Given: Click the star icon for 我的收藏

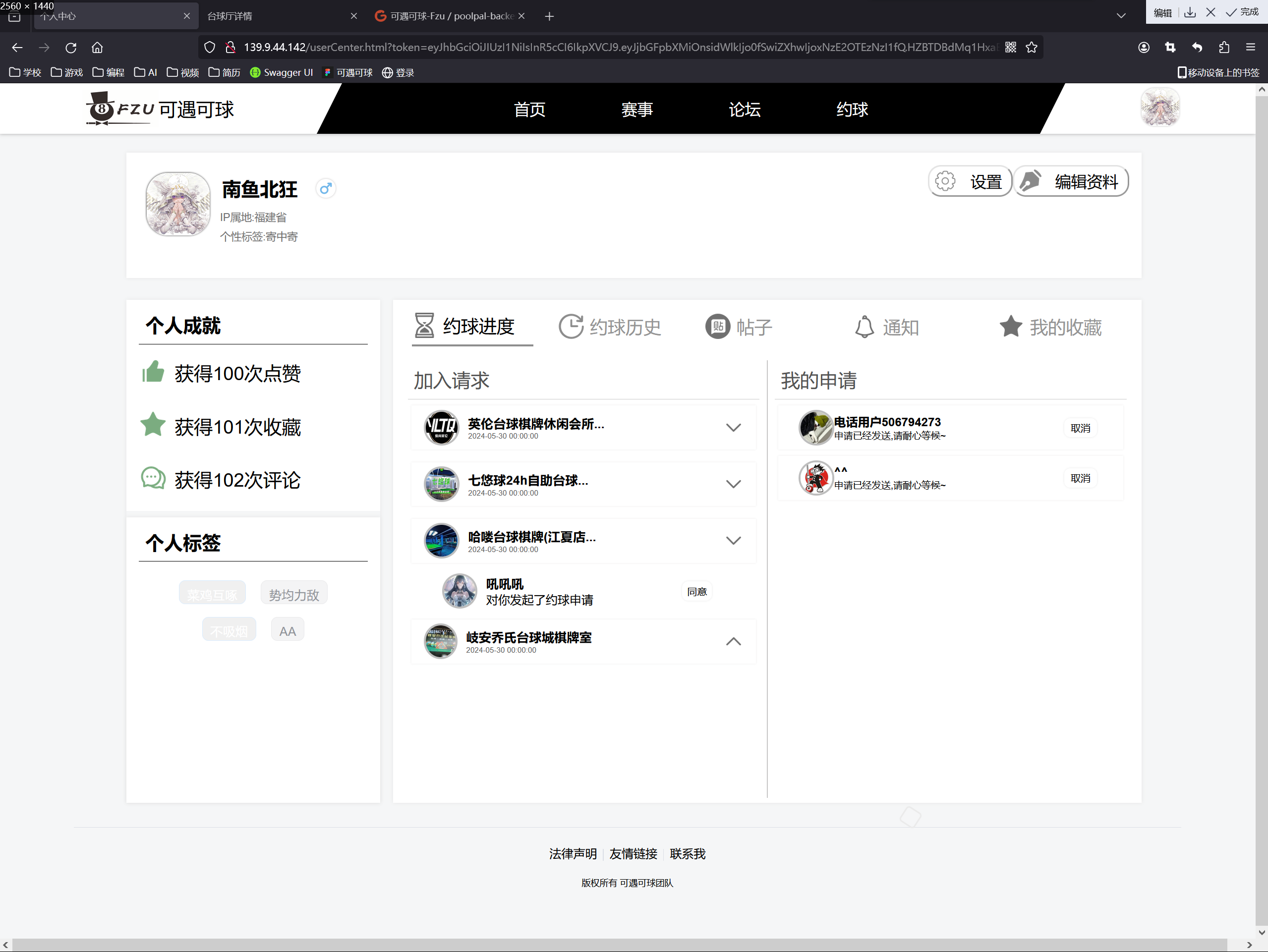Looking at the screenshot, I should (x=1011, y=327).
